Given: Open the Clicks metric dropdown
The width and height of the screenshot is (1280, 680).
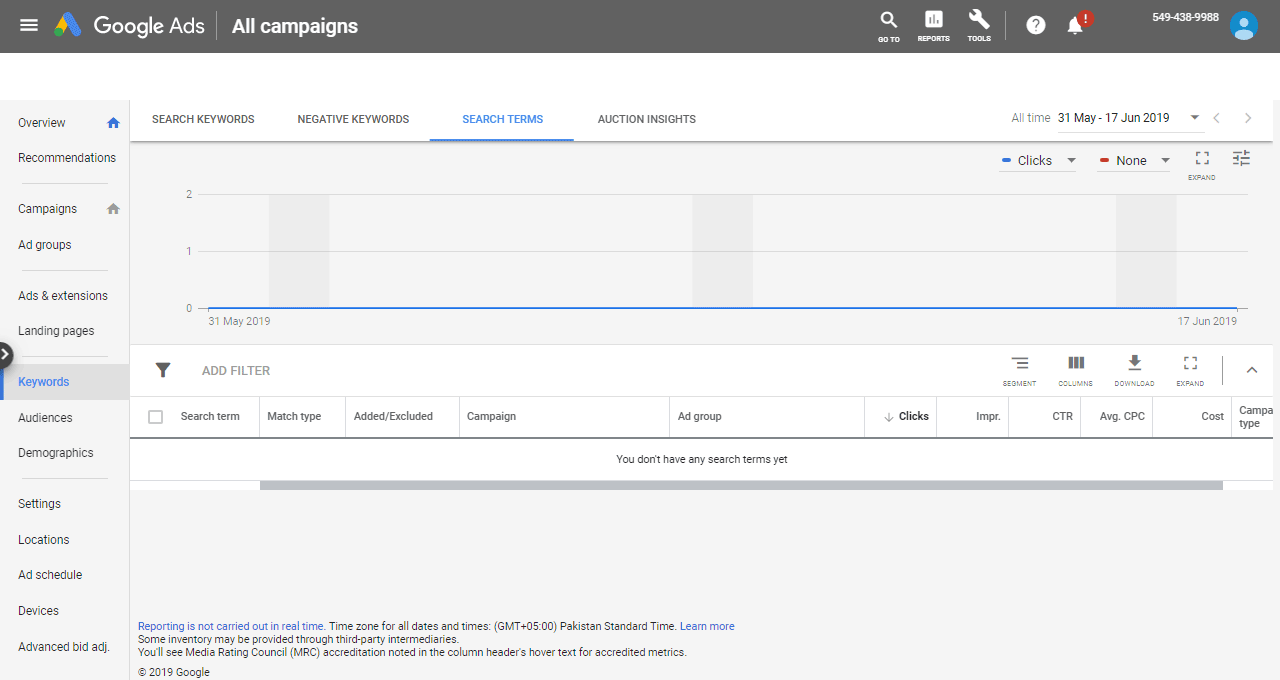Looking at the screenshot, I should (1038, 160).
